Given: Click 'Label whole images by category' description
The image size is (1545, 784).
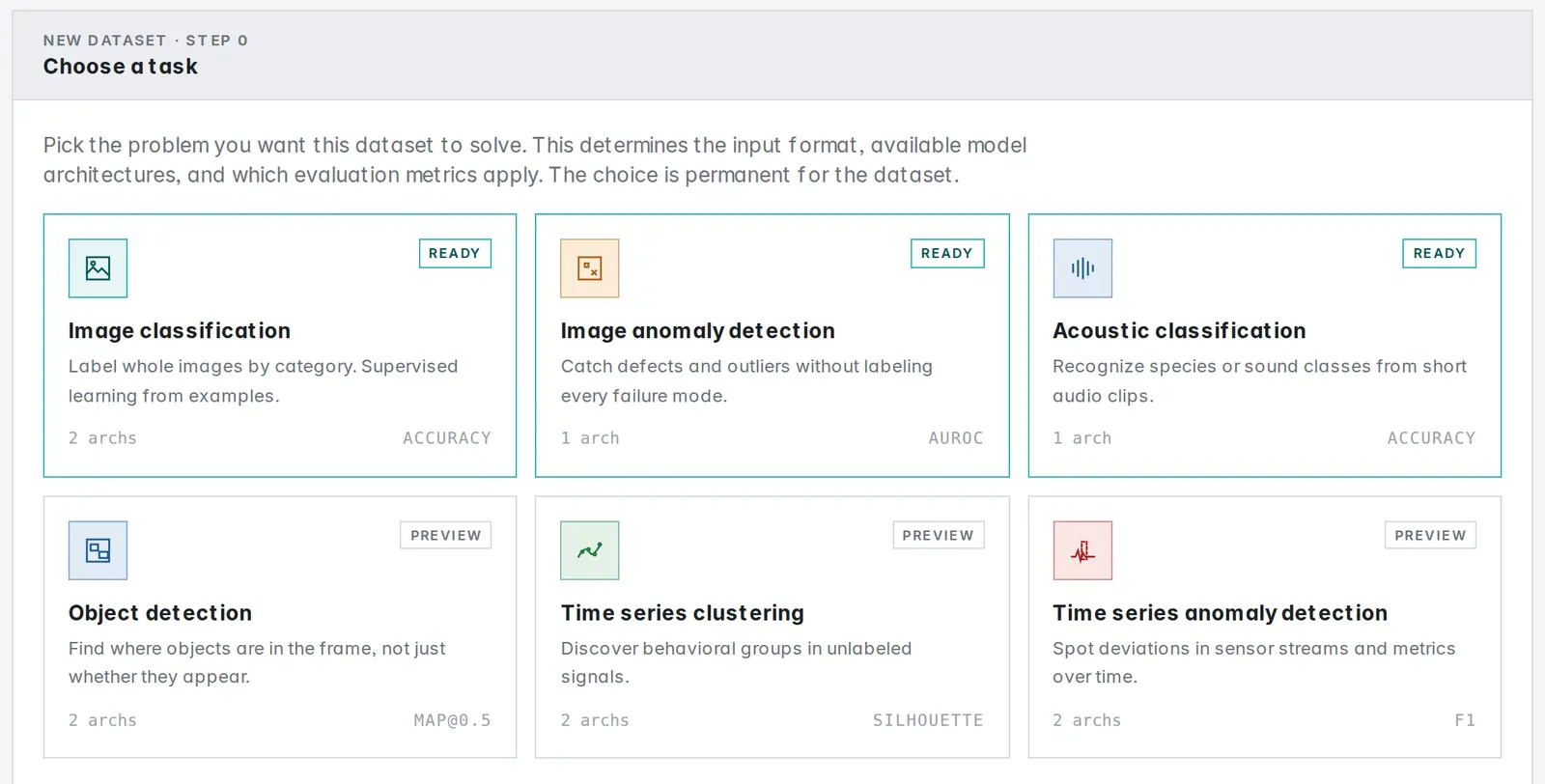Looking at the screenshot, I should coord(264,381).
